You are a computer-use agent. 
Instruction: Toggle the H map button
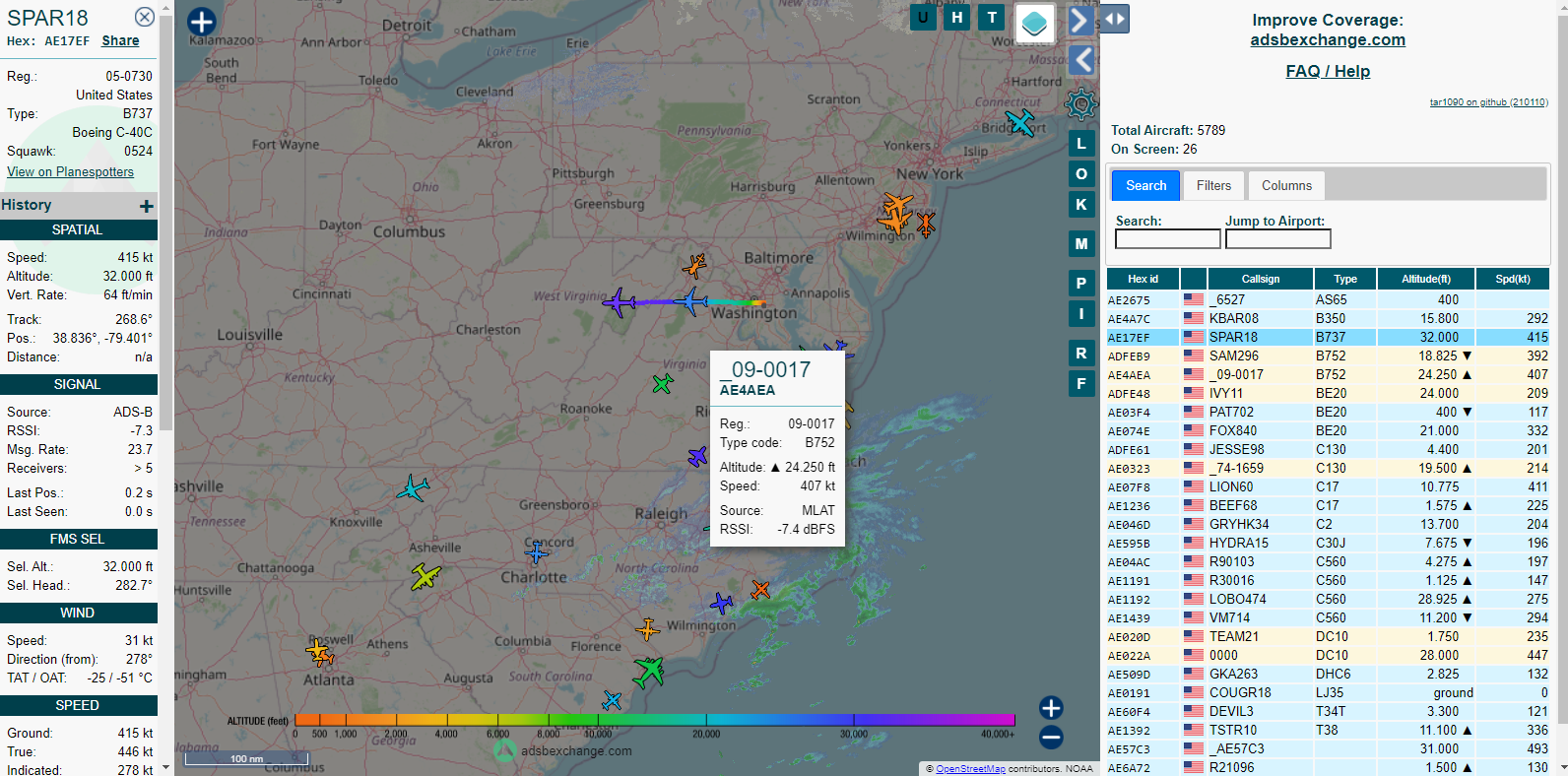957,17
